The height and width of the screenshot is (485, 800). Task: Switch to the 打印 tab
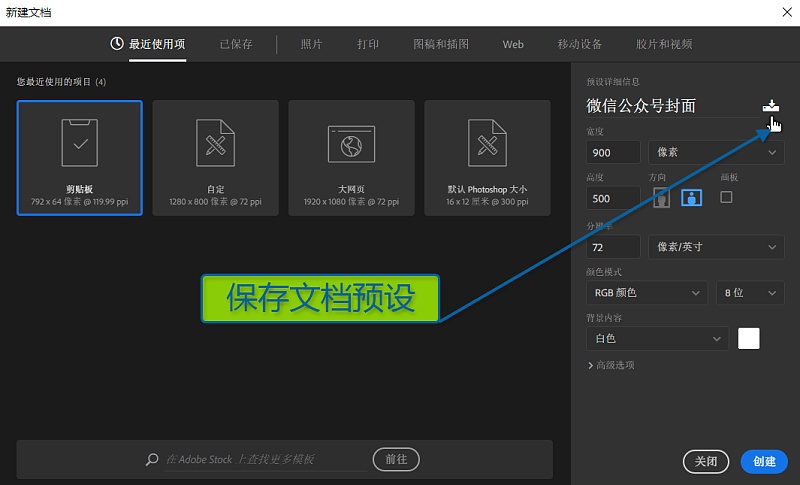click(x=367, y=44)
